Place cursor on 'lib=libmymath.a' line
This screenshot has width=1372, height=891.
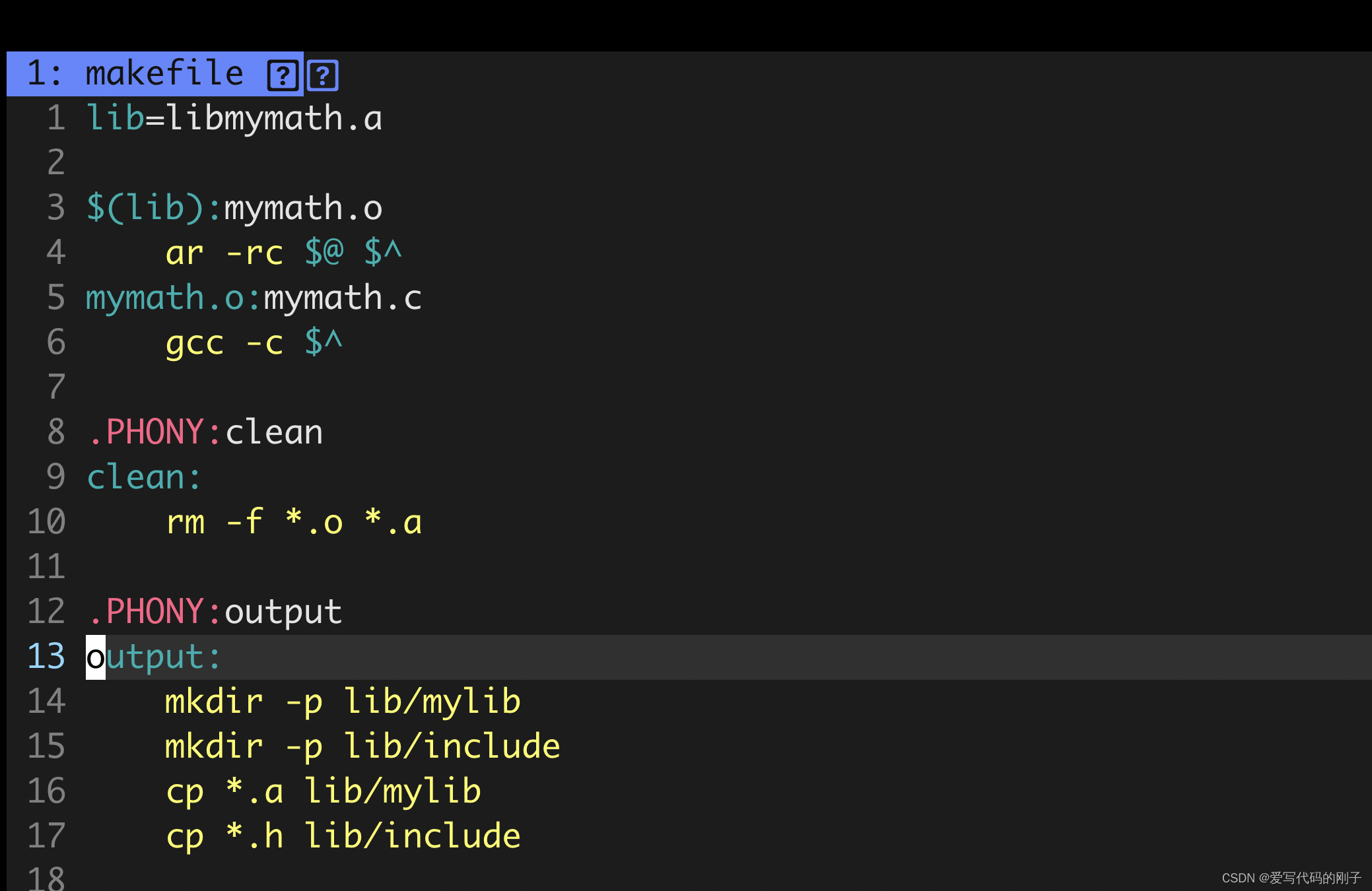[x=234, y=119]
